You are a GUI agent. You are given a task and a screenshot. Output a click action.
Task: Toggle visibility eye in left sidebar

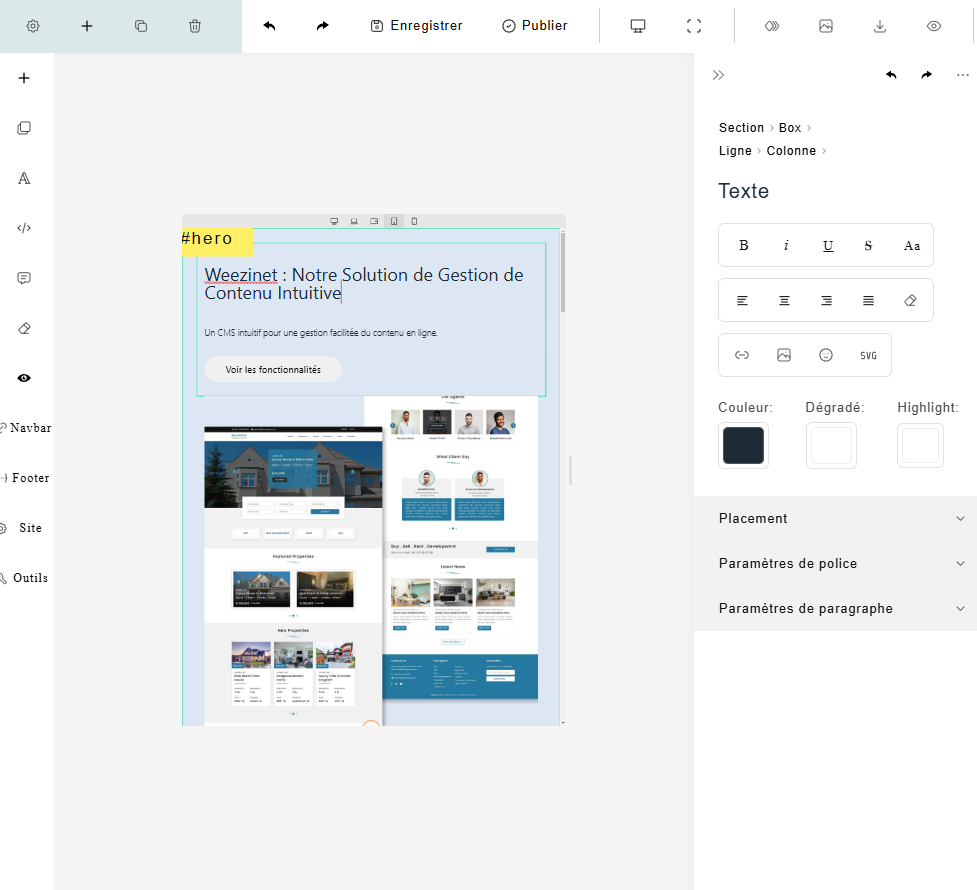24,378
